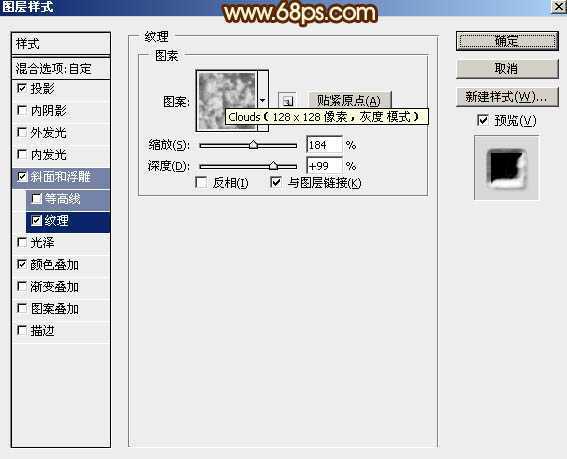Image resolution: width=567 pixels, height=459 pixels.
Task: Close the 图层样式 dialog
Action: click(558, 7)
